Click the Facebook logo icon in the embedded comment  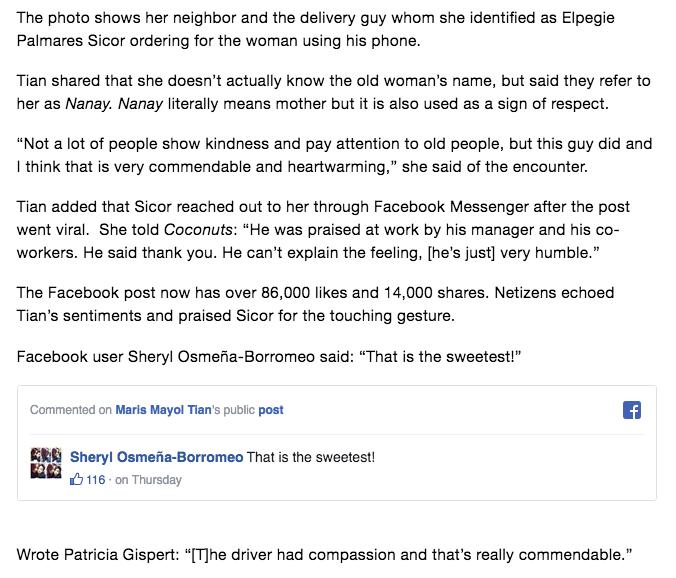(632, 410)
